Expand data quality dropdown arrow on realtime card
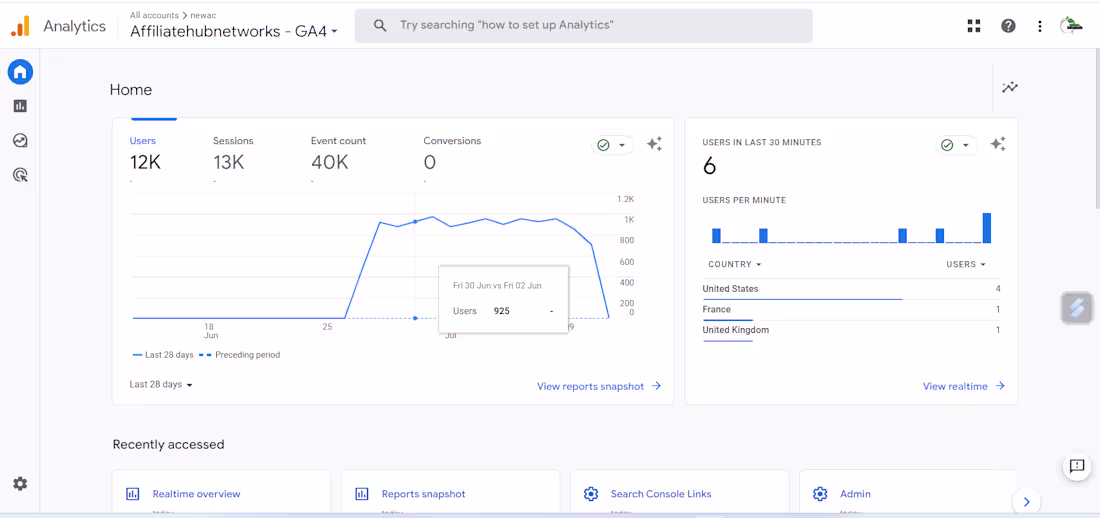Image resolution: width=1100 pixels, height=518 pixels. (x=965, y=145)
